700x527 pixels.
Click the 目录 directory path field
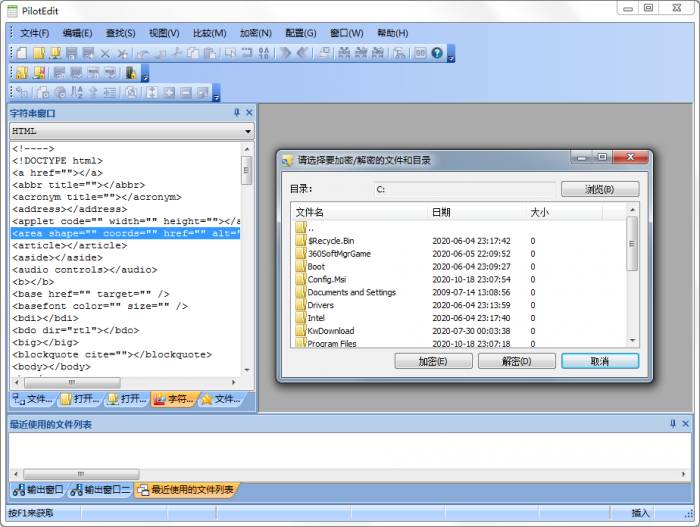(463, 189)
